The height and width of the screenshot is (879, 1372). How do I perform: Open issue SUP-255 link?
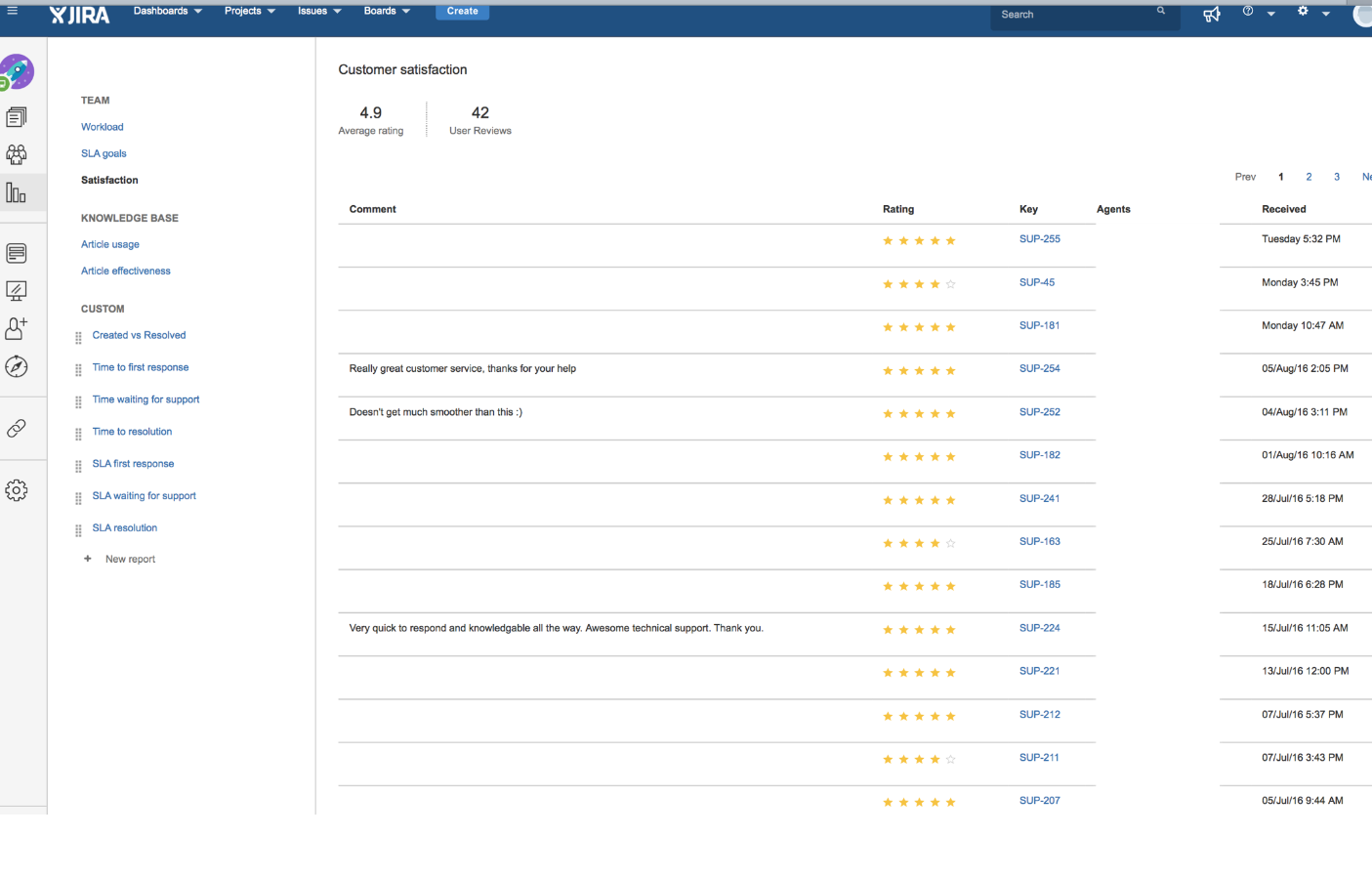click(x=1039, y=239)
